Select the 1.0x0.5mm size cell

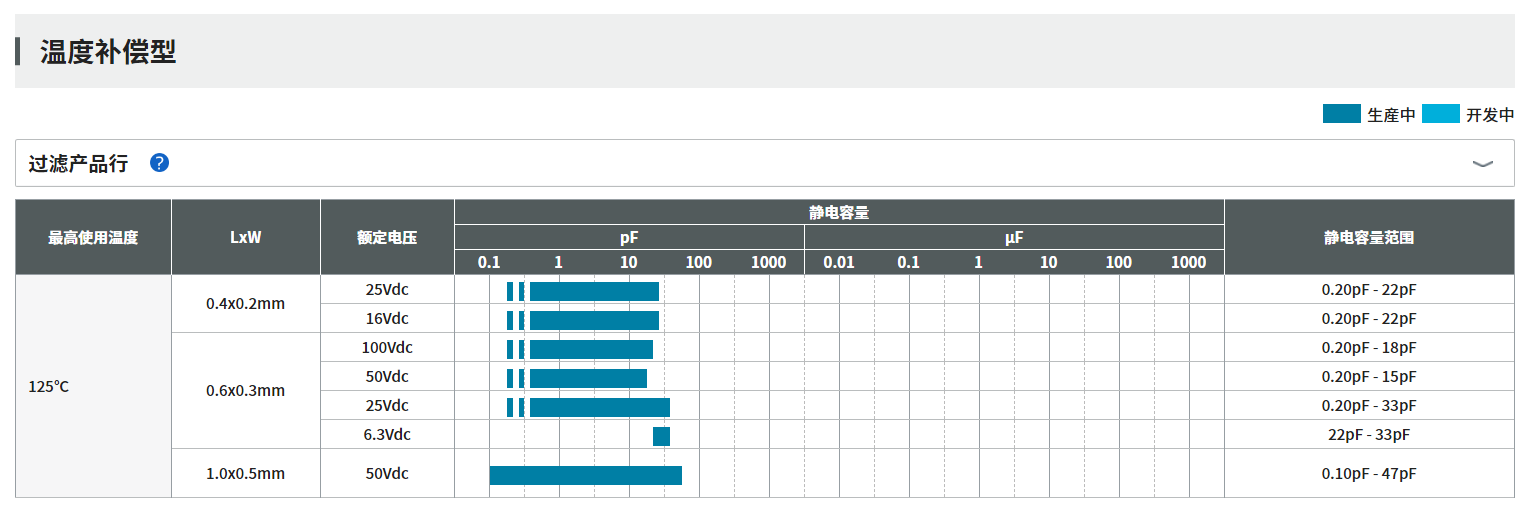point(245,474)
